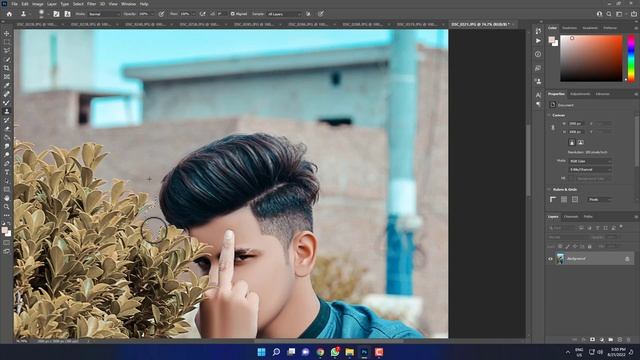Open the Character panel icon
Image resolution: width=640 pixels, height=360 pixels.
[x=538, y=95]
